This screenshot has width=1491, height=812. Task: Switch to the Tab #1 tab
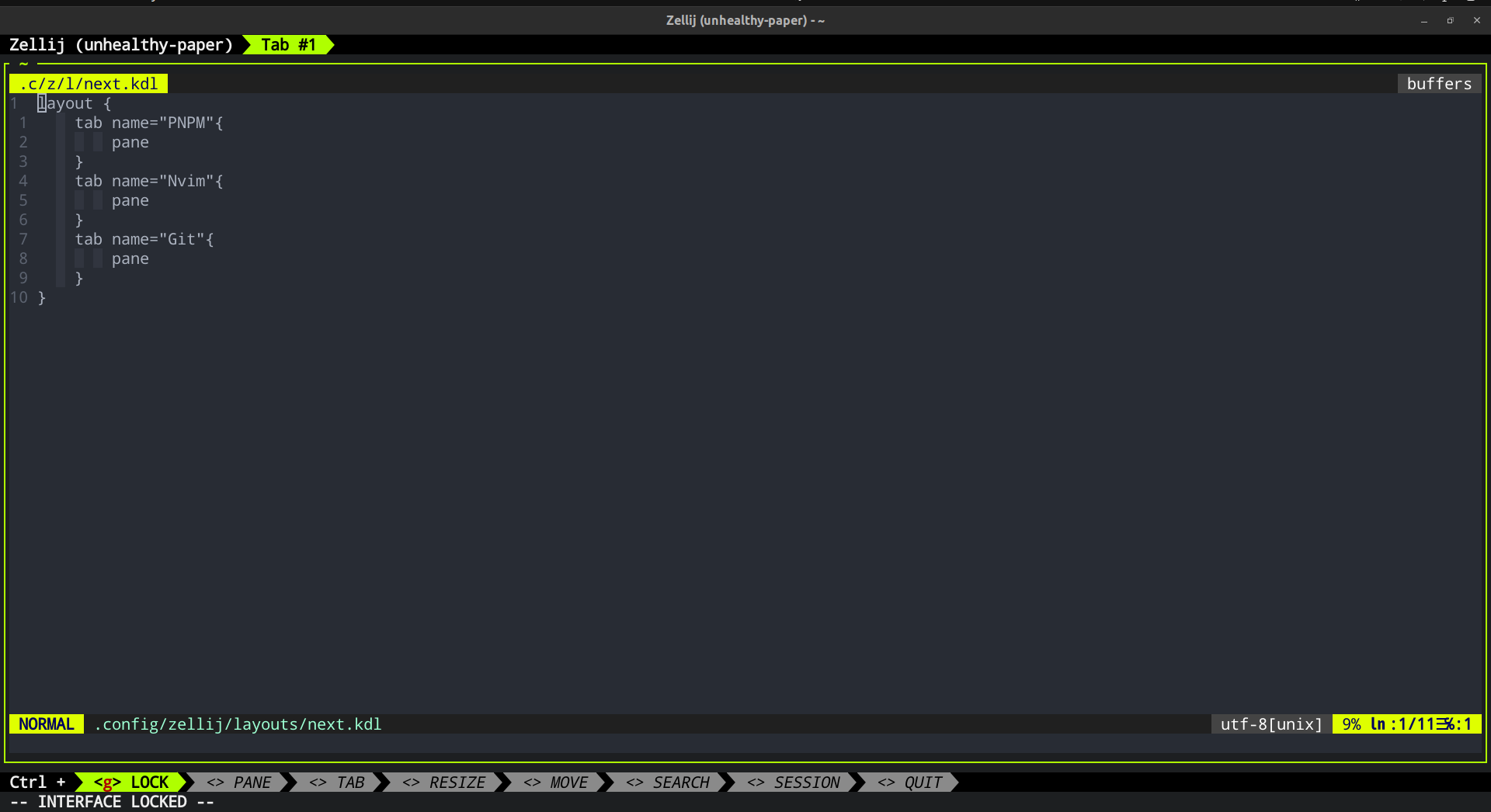coord(287,44)
